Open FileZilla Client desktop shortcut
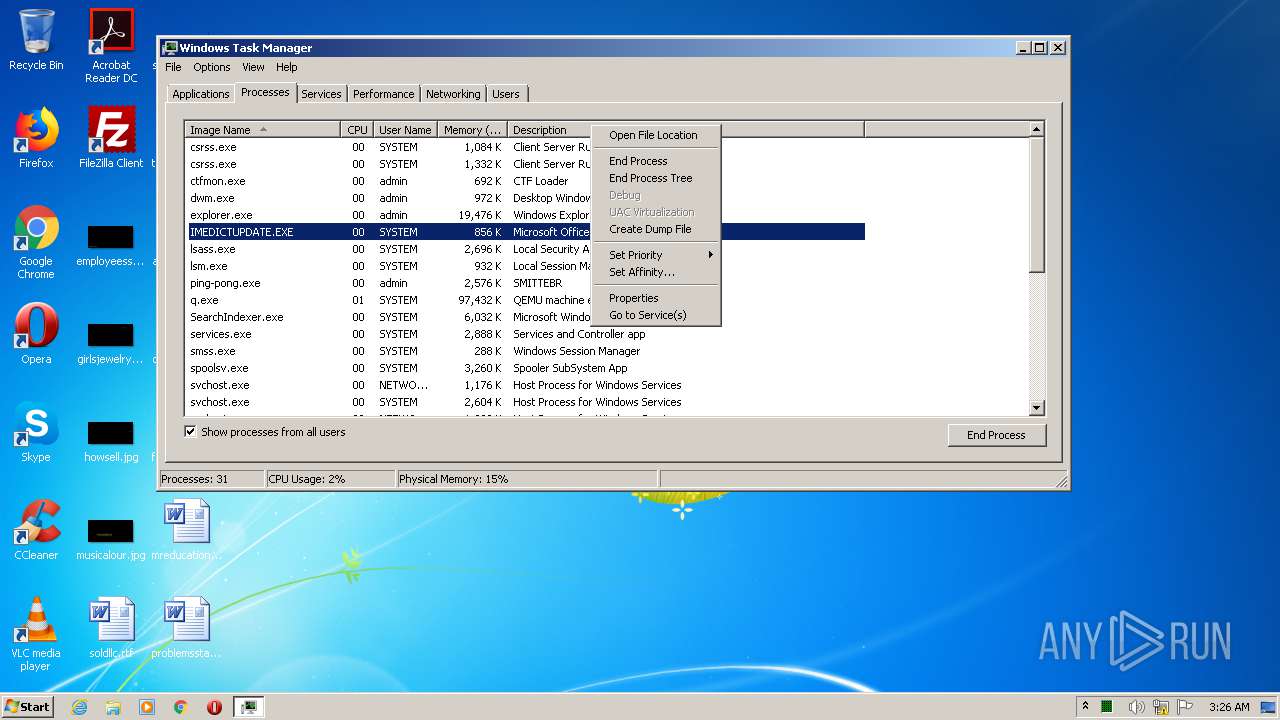The height and width of the screenshot is (720, 1280). point(111,138)
